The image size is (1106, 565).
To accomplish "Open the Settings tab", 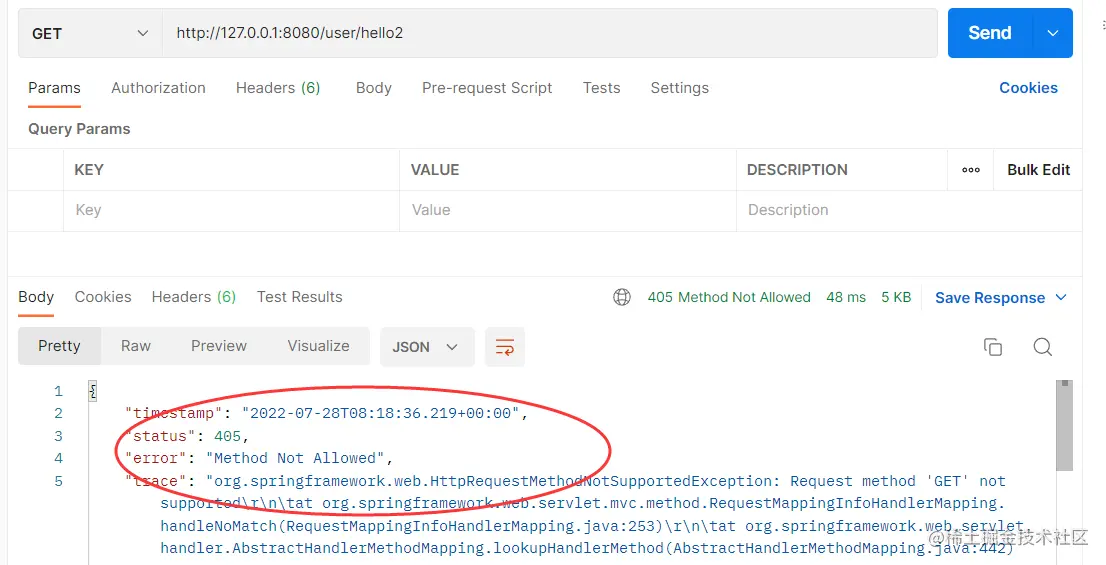I will point(680,88).
